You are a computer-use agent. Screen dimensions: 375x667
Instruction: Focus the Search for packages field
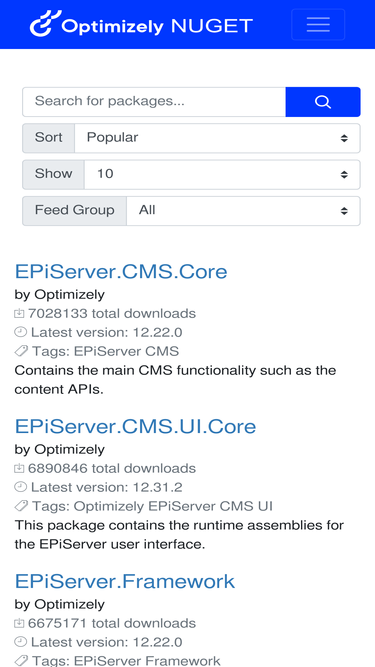click(154, 102)
